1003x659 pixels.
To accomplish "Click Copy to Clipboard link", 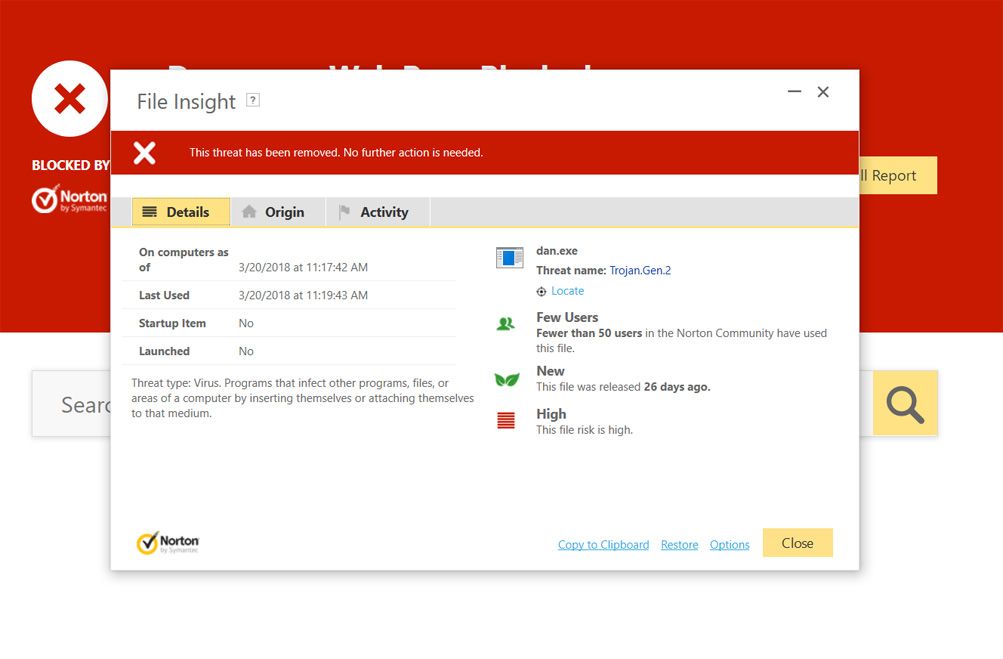I will click(603, 544).
